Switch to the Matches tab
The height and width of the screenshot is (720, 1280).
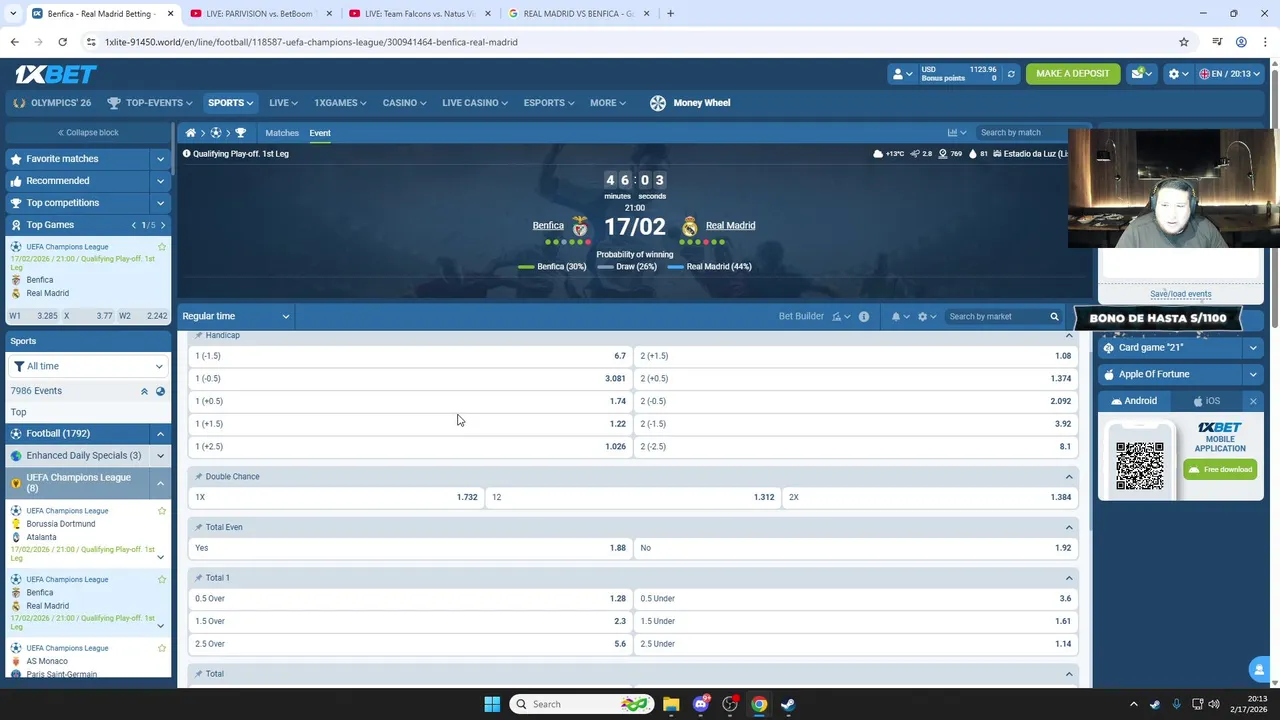(x=282, y=133)
